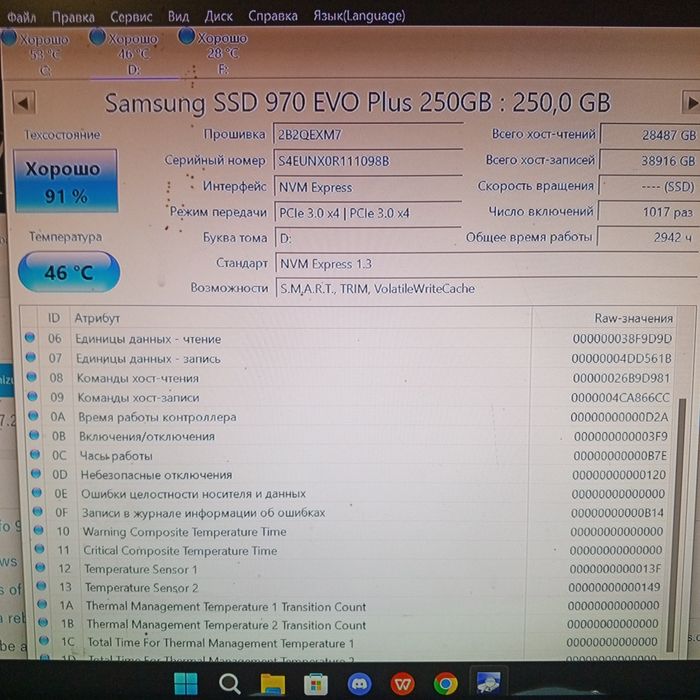Click total host reads value 28487 GB
This screenshot has height=700, width=700.
tap(650, 135)
